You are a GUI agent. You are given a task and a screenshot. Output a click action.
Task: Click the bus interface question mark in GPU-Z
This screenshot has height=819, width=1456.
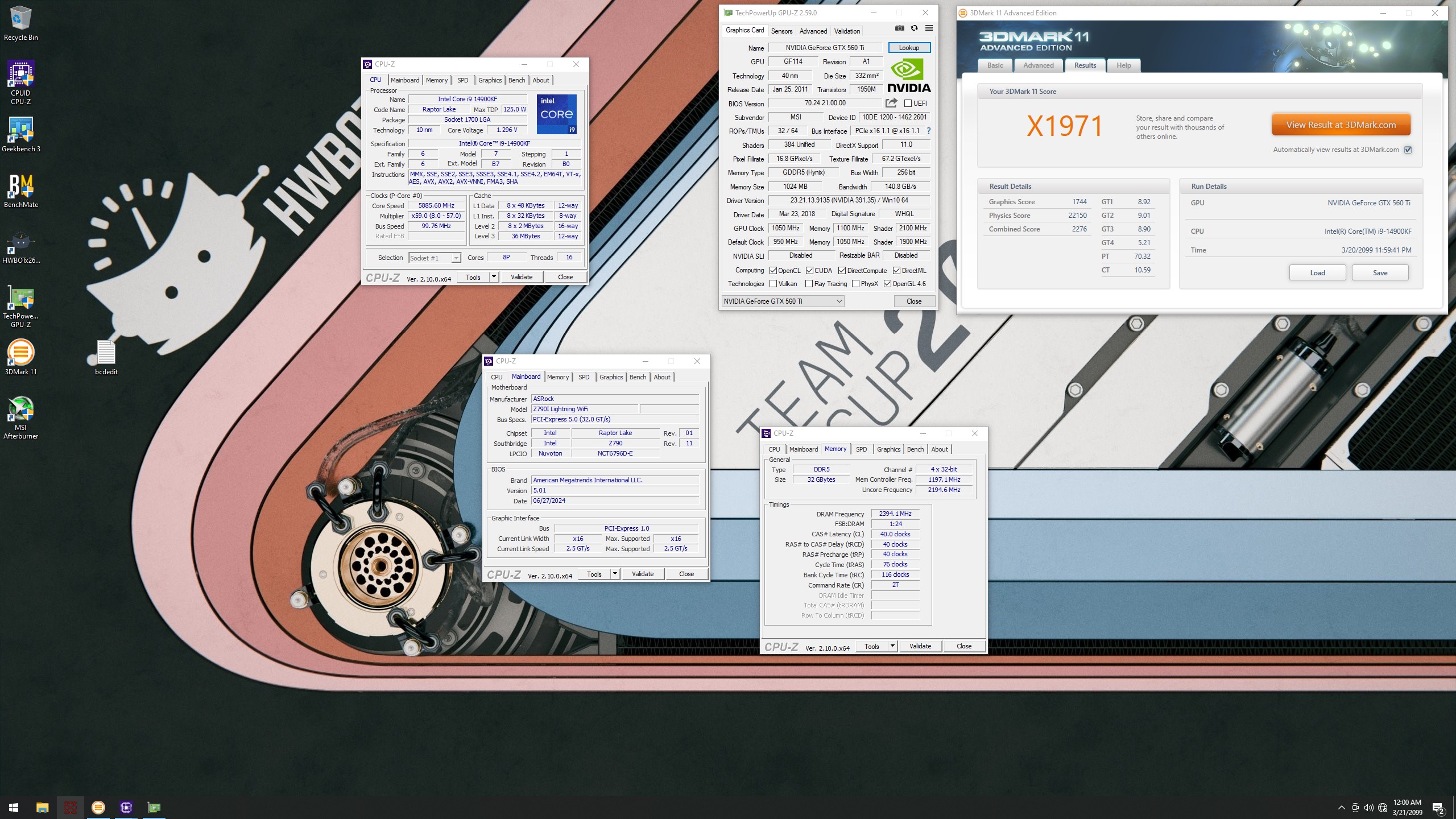click(x=929, y=131)
